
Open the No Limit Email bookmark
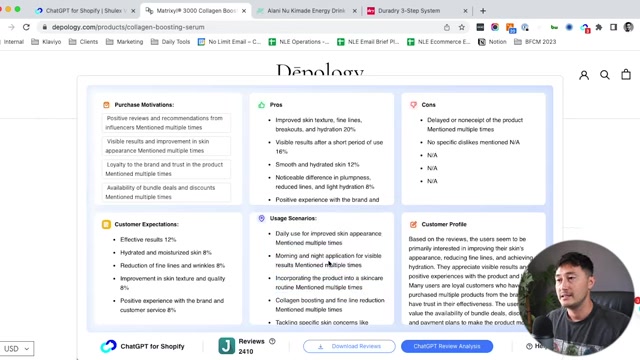point(229,42)
